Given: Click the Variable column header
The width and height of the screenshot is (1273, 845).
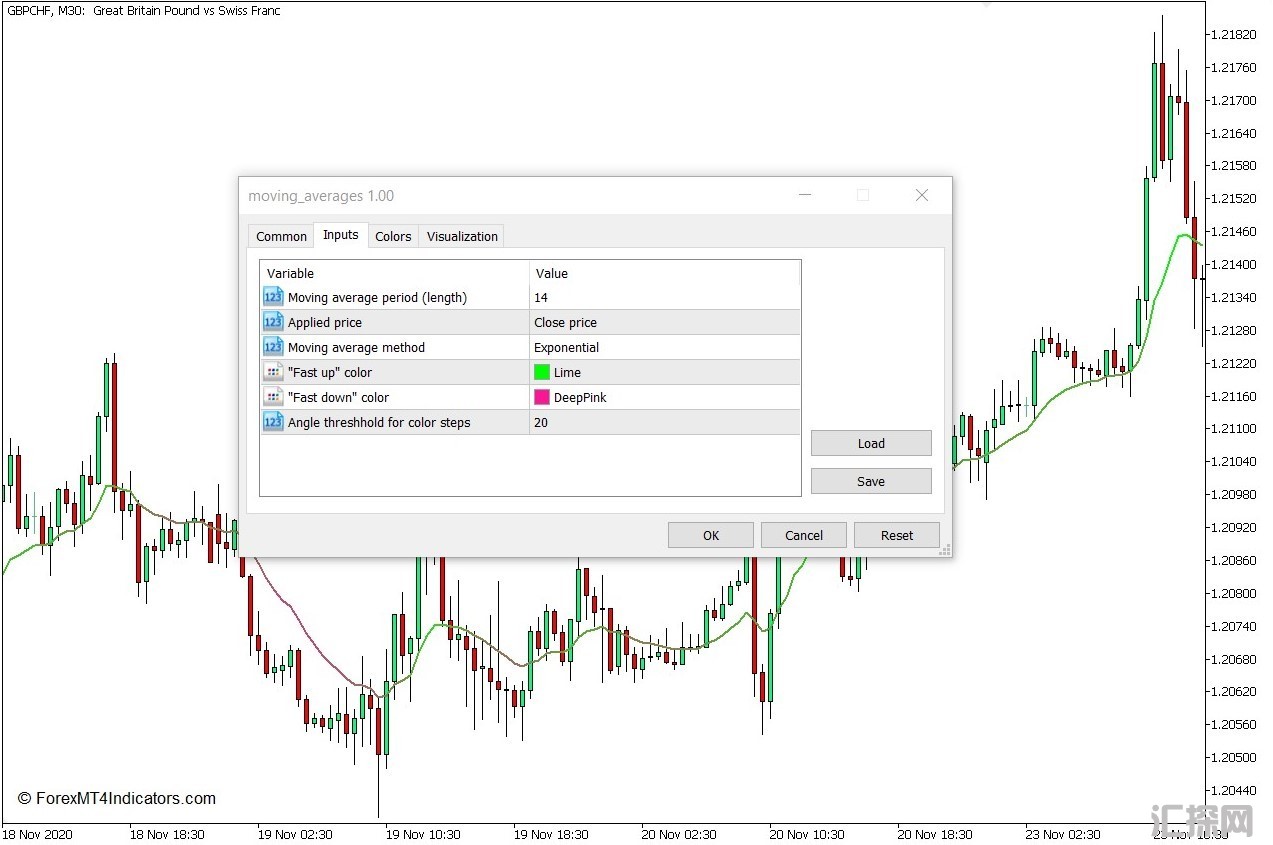Looking at the screenshot, I should pyautogui.click(x=395, y=273).
